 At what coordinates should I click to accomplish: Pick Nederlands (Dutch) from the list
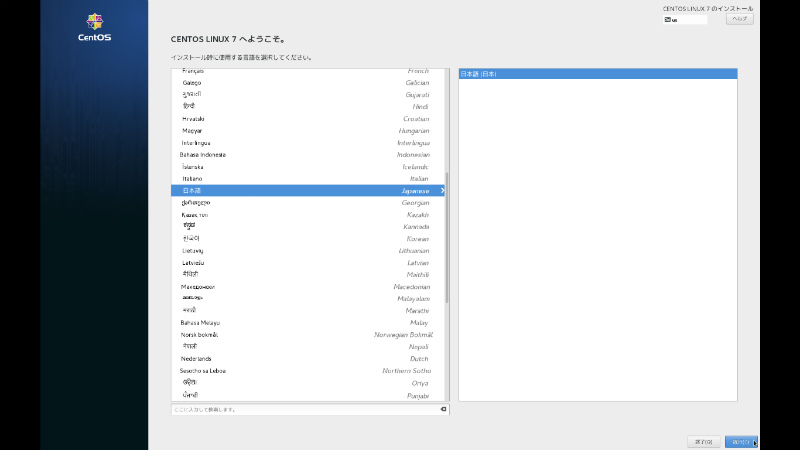pos(305,358)
